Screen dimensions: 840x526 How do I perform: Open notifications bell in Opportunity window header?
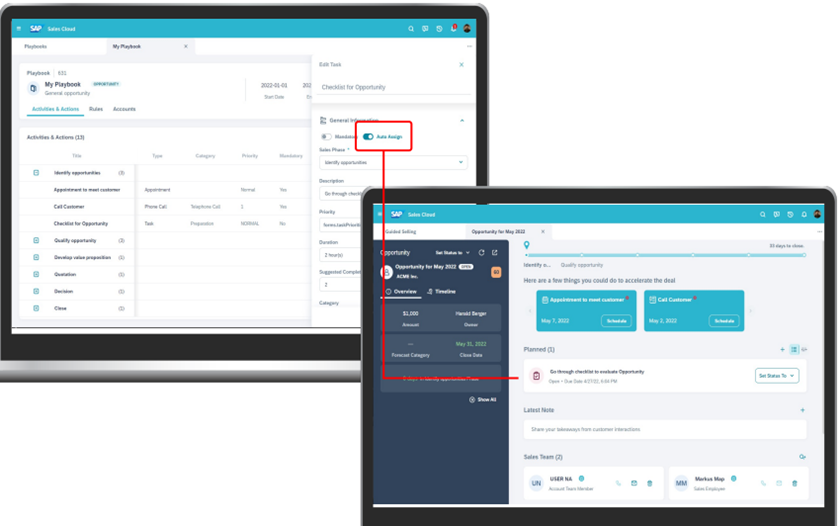804,214
